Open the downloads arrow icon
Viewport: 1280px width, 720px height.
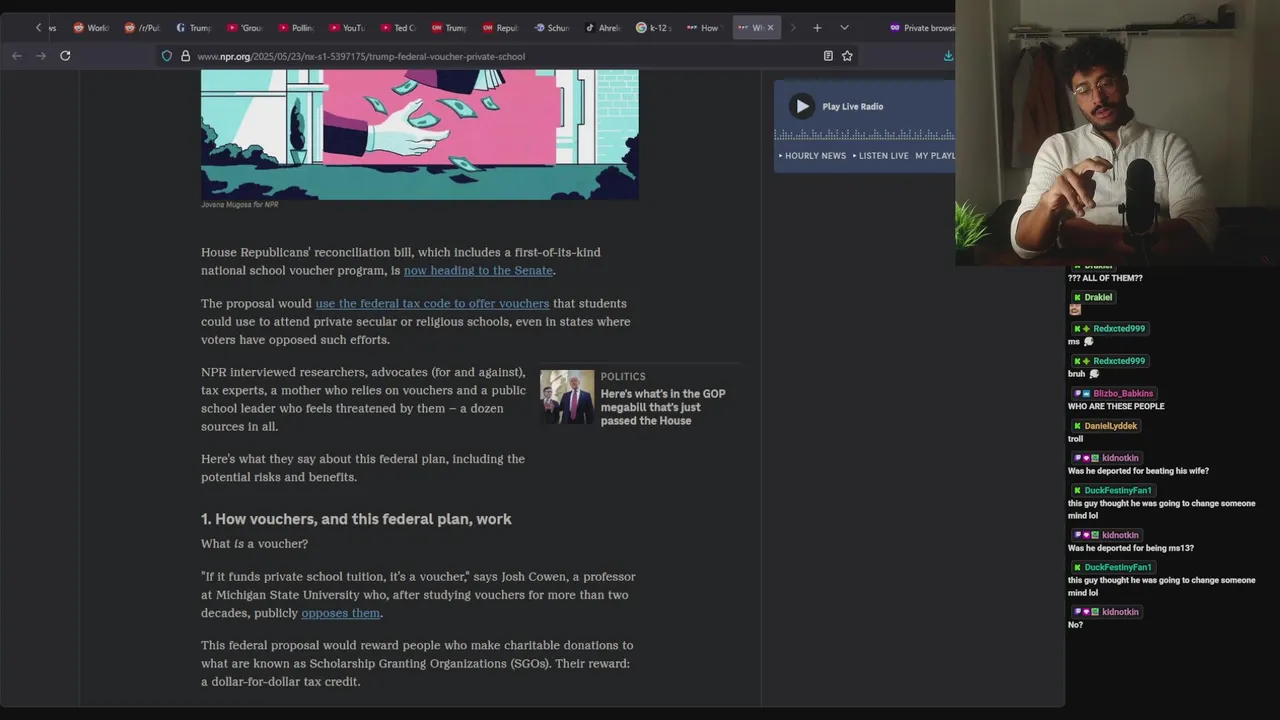pyautogui.click(x=948, y=56)
